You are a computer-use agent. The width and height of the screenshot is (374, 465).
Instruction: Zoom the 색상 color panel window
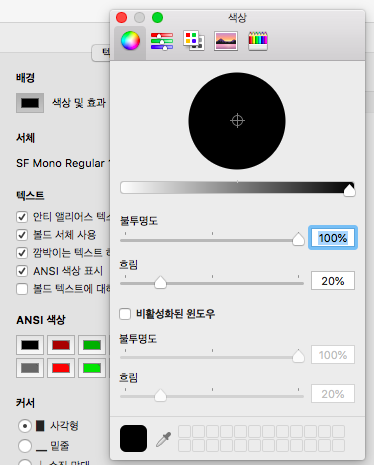[x=157, y=17]
